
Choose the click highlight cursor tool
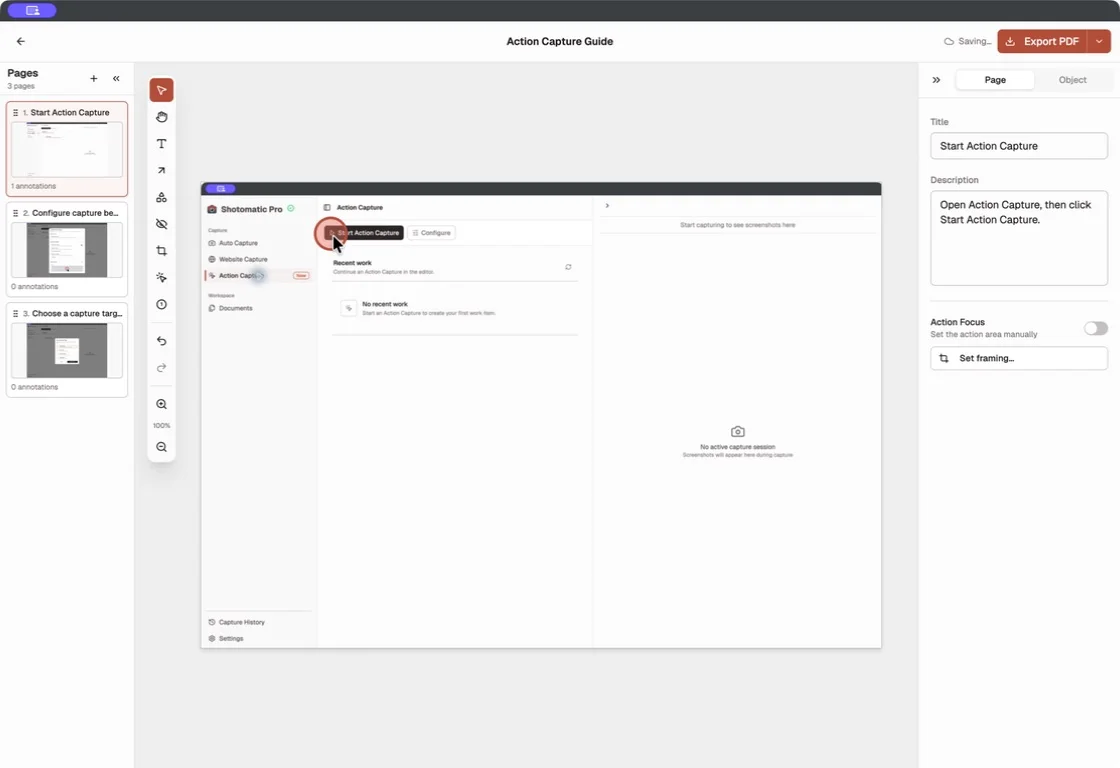161,277
